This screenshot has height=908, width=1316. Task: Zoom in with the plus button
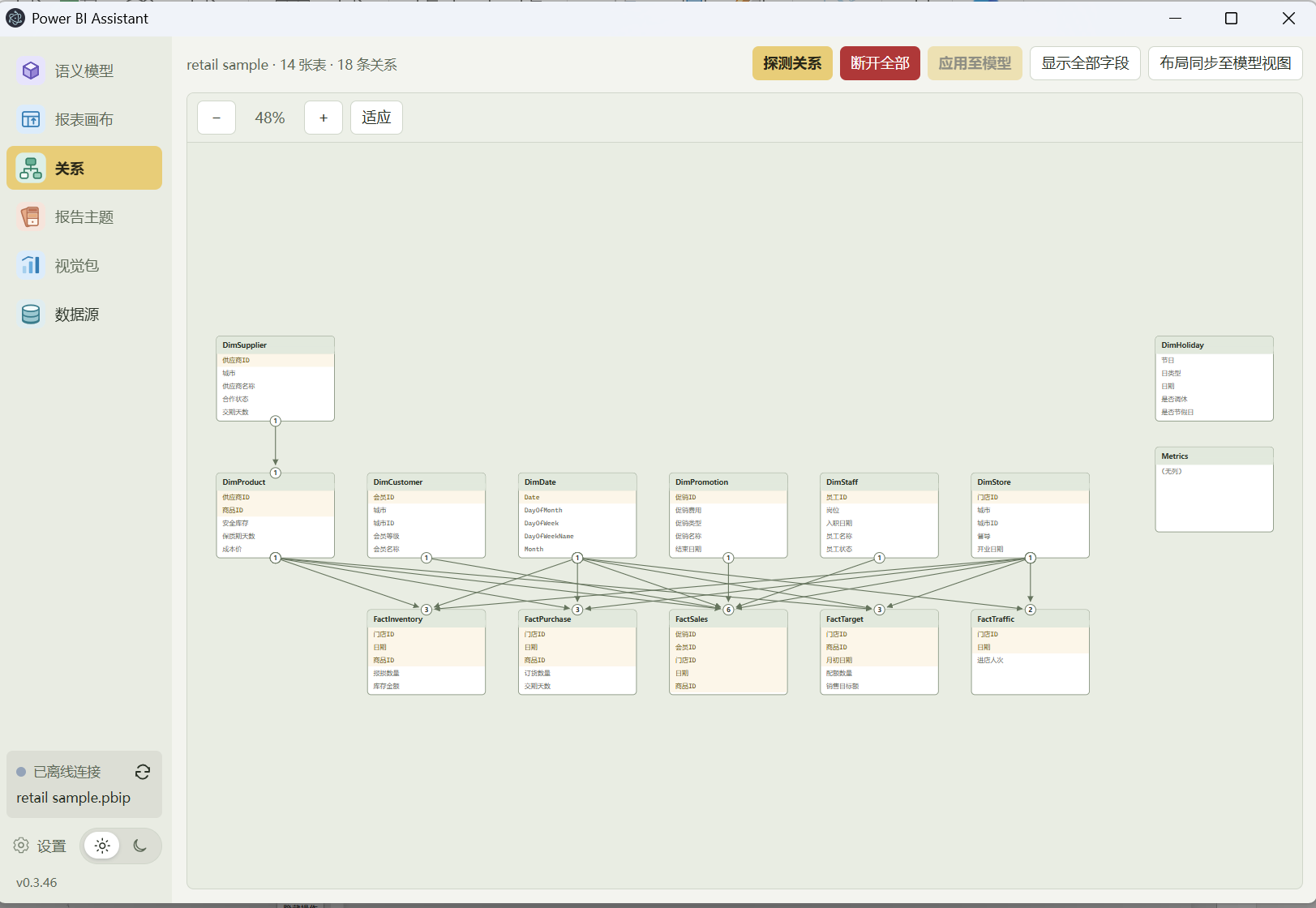(324, 118)
